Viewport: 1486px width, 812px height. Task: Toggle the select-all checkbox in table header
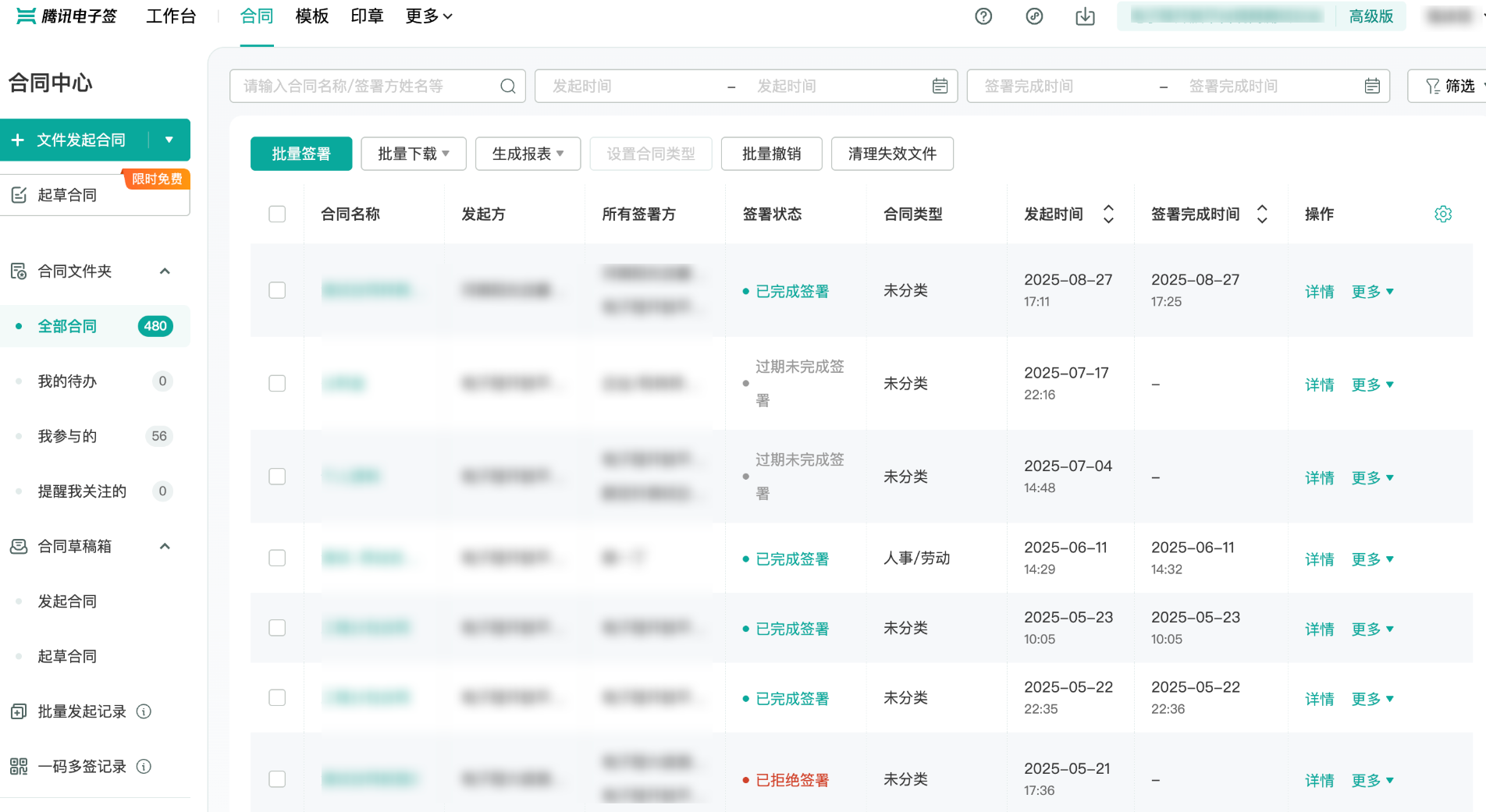(x=277, y=214)
